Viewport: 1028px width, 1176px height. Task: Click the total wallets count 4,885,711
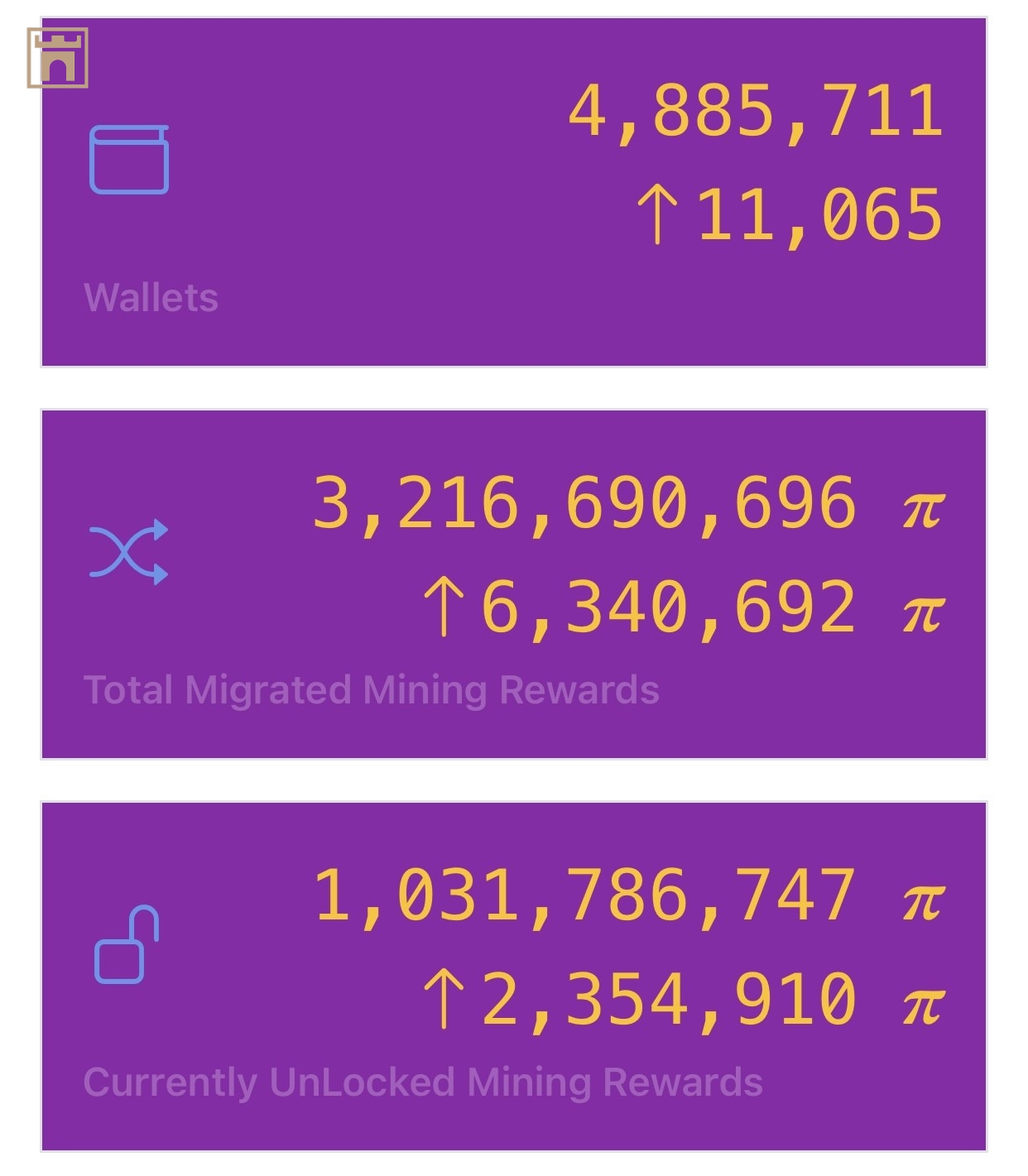[755, 111]
